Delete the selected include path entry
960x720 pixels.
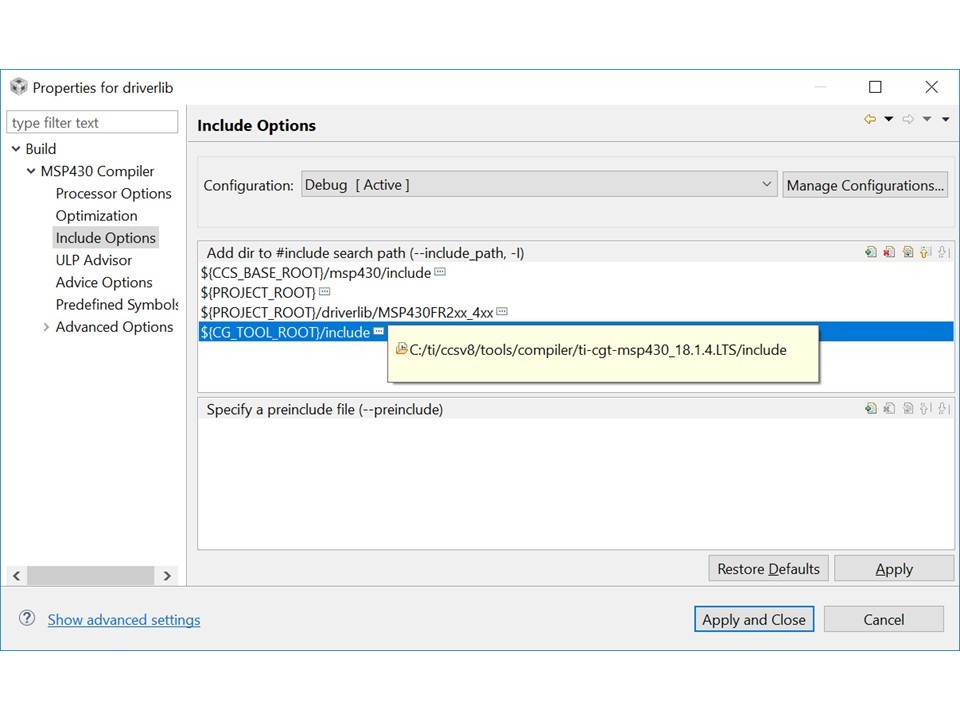(x=889, y=251)
